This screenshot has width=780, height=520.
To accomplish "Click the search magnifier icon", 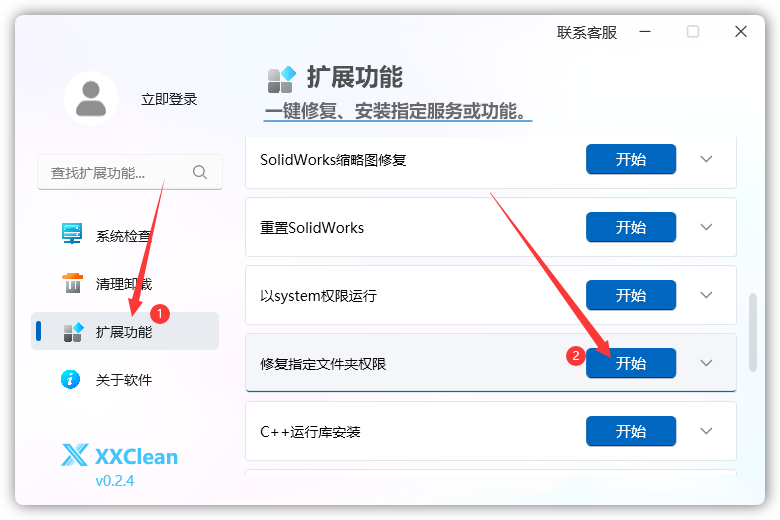I will [200, 172].
